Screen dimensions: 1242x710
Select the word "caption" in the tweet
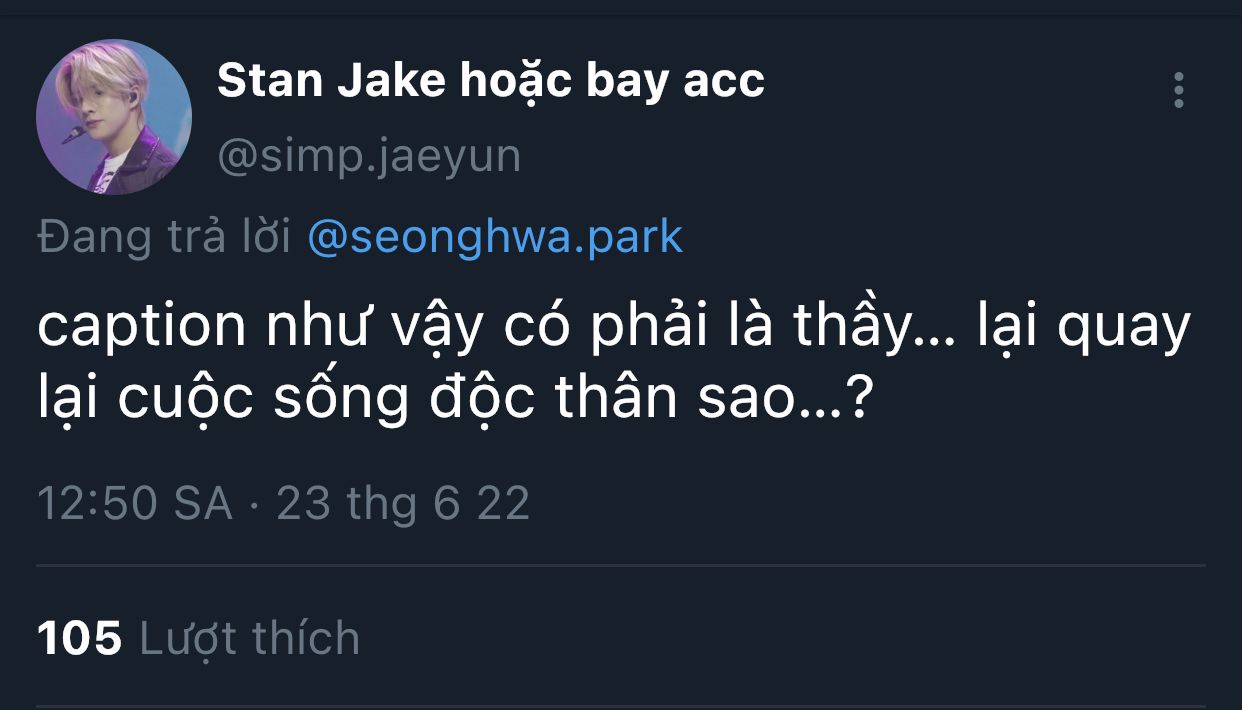coord(141,329)
